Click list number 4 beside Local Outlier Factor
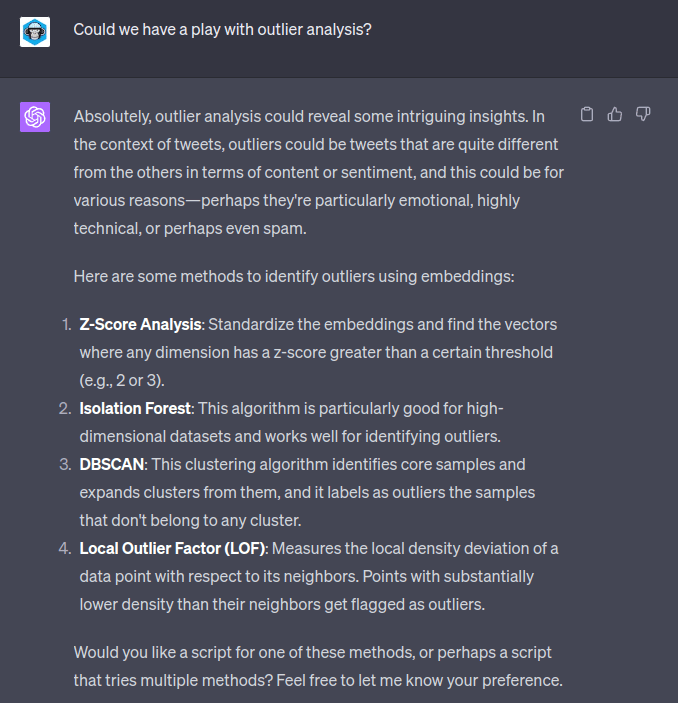This screenshot has height=703, width=678. 64,549
